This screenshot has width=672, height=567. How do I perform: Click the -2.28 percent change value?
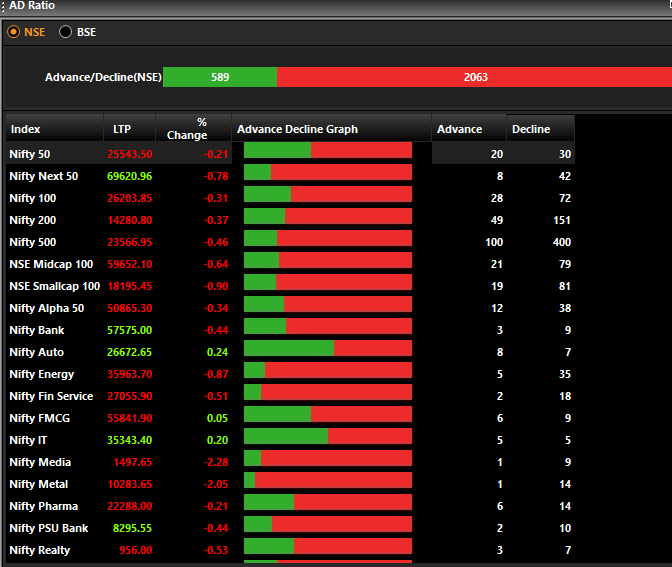[216, 462]
